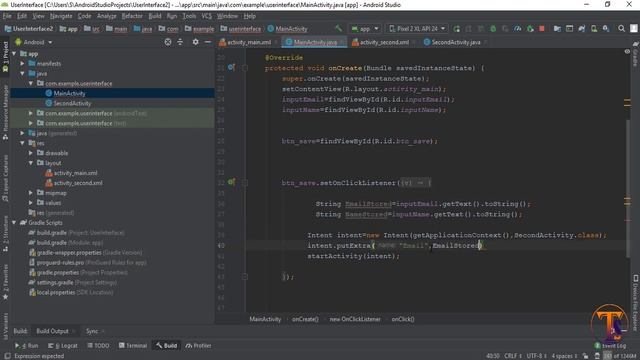Click the Sync Project with Gradle icon

point(582,29)
